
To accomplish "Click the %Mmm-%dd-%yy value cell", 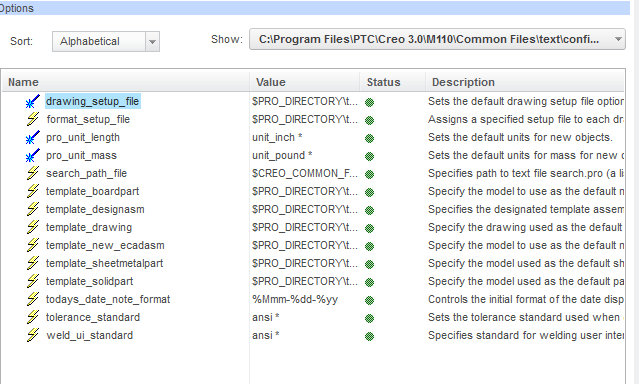I will click(x=295, y=299).
